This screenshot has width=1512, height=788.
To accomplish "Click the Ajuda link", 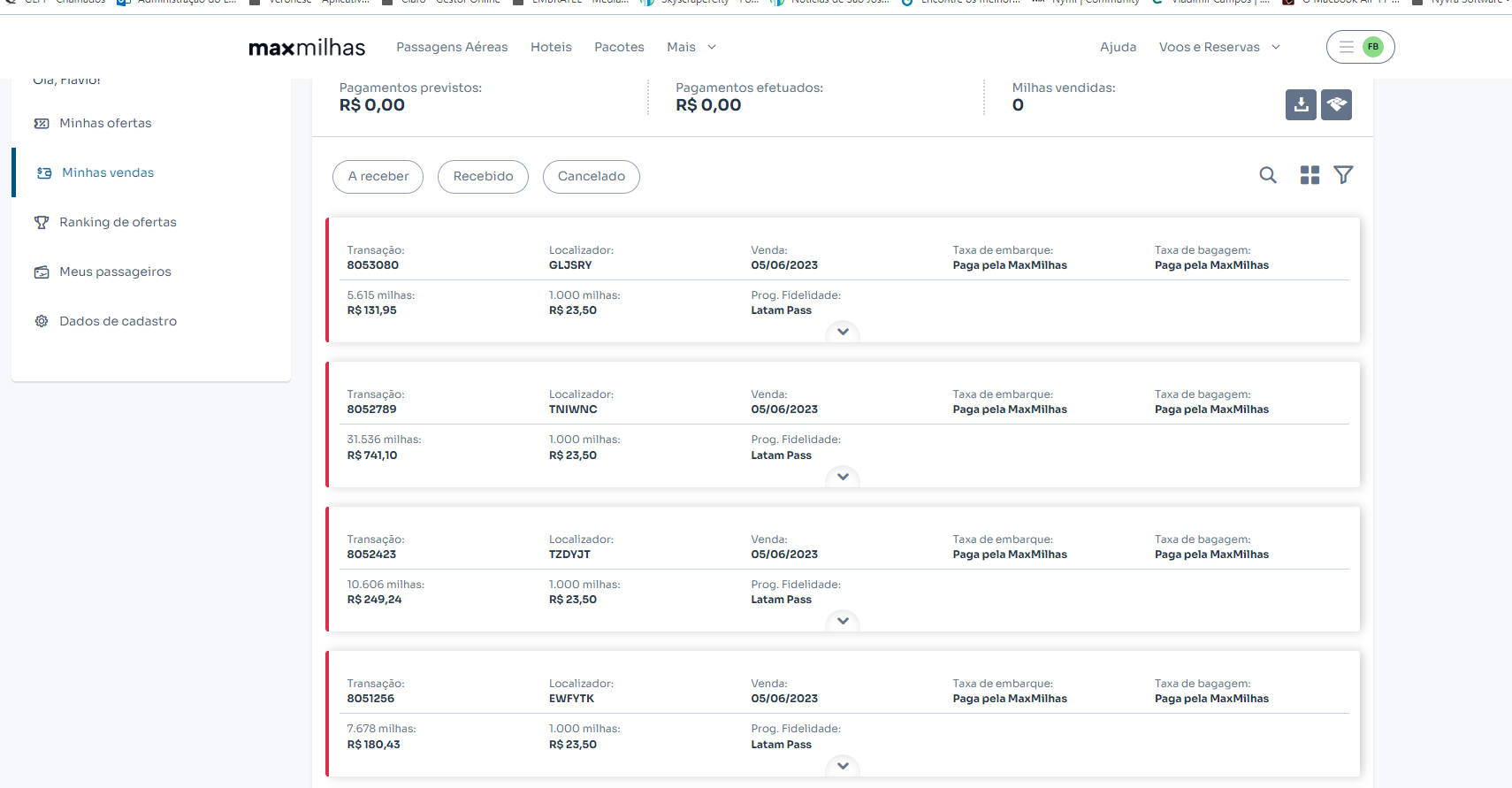I will [x=1118, y=47].
